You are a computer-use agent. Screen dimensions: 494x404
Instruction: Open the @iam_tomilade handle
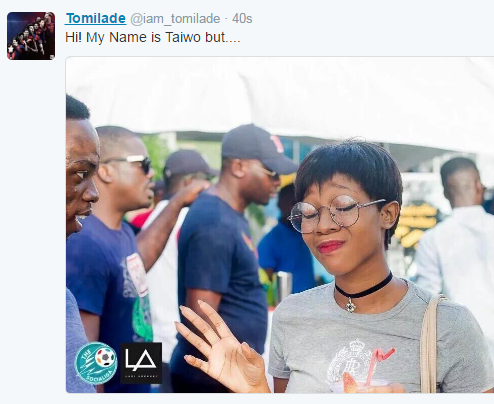click(175, 19)
